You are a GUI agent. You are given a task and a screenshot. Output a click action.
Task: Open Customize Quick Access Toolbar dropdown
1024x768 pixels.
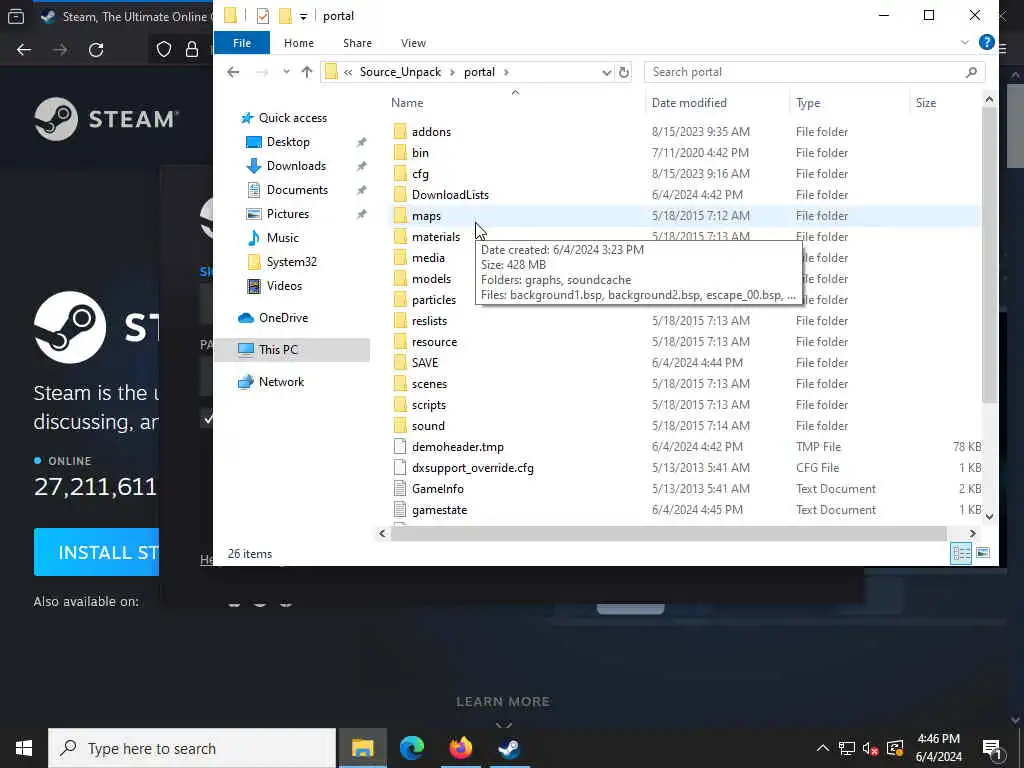[x=303, y=16]
